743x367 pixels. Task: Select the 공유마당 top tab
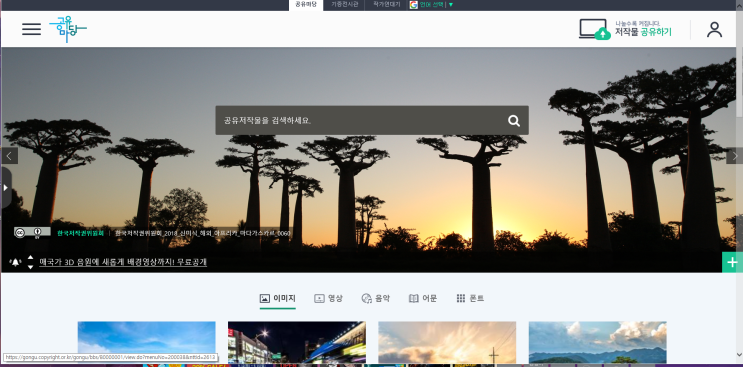[x=306, y=5]
